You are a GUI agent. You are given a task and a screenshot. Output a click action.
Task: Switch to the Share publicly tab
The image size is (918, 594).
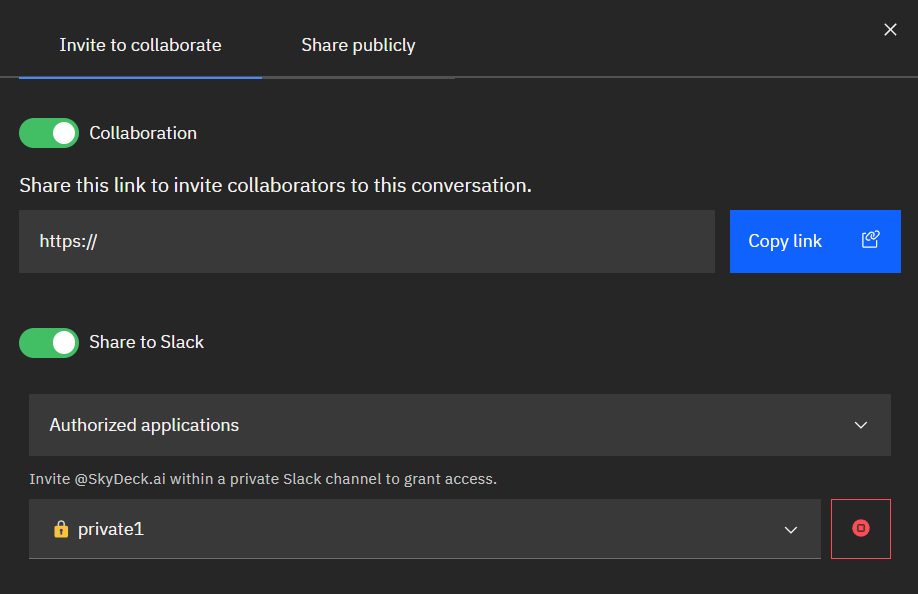(358, 45)
